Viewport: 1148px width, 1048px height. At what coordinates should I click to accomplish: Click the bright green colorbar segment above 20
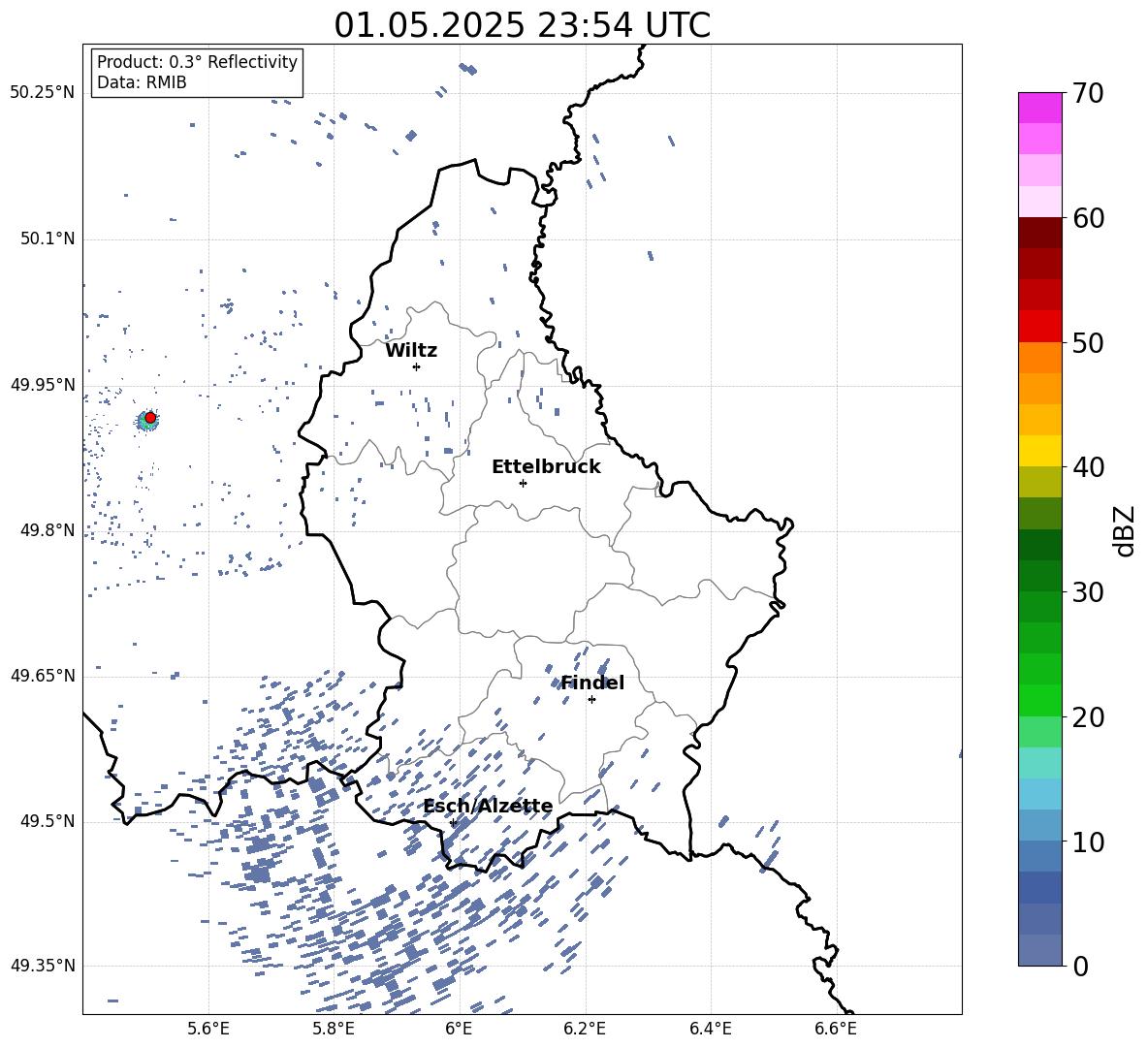click(x=1040, y=700)
